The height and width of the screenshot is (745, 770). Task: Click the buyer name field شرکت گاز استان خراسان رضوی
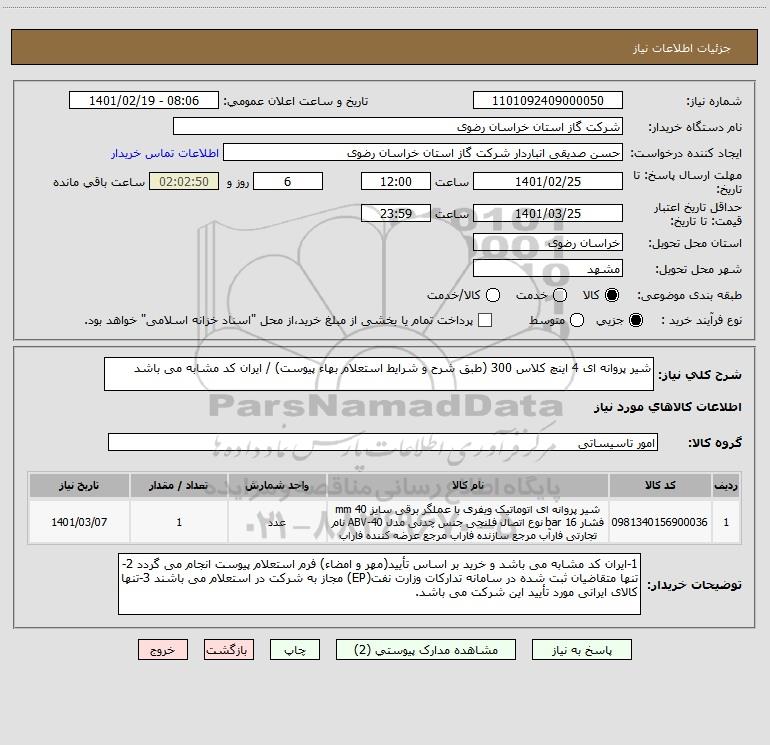[398, 126]
